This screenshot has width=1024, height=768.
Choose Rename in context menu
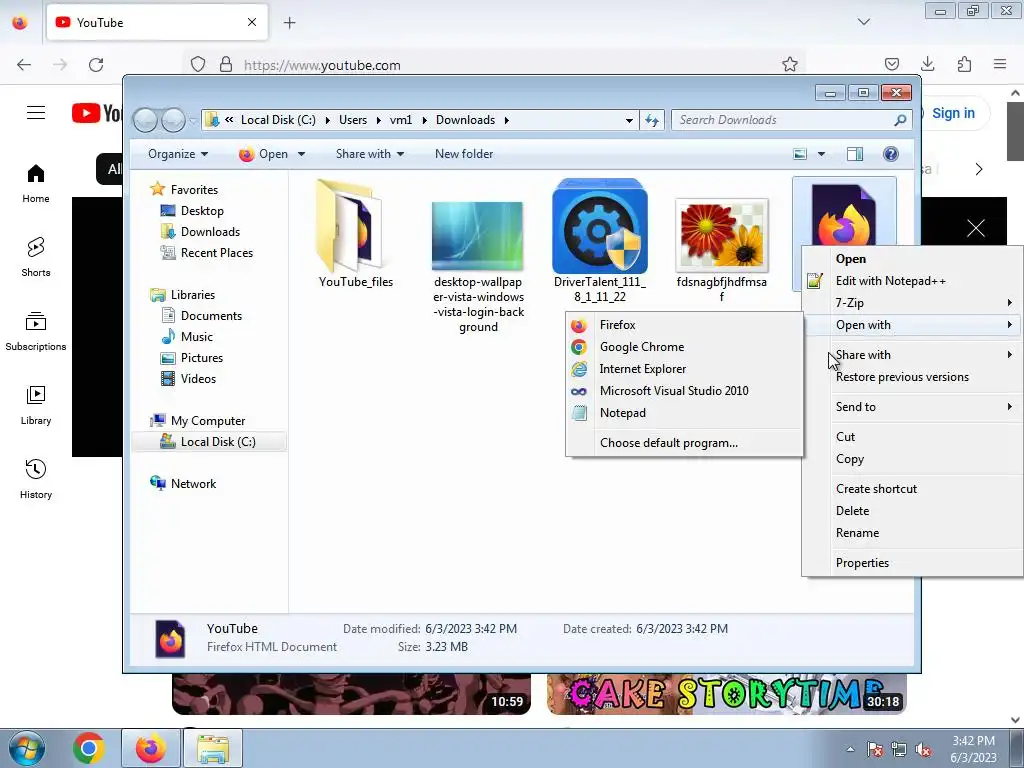[x=912, y=533]
